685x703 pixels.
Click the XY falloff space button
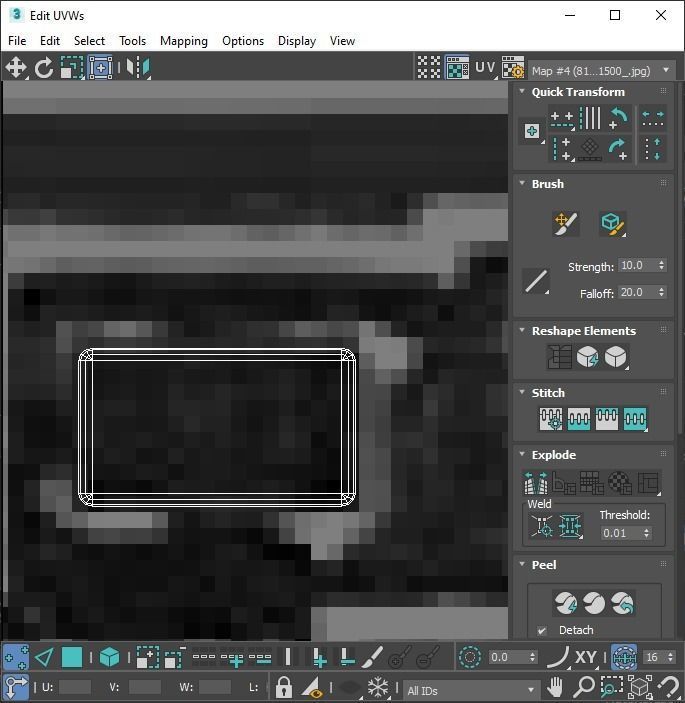[x=585, y=657]
